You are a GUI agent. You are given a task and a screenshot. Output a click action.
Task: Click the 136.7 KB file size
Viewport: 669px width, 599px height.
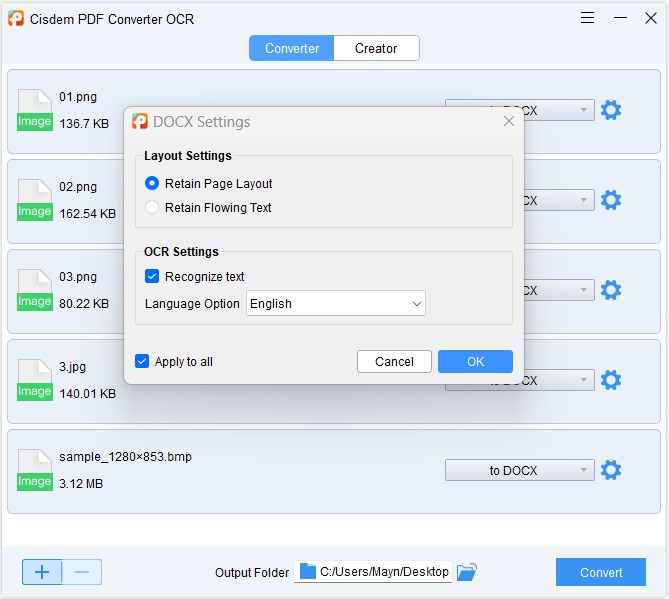(x=84, y=124)
